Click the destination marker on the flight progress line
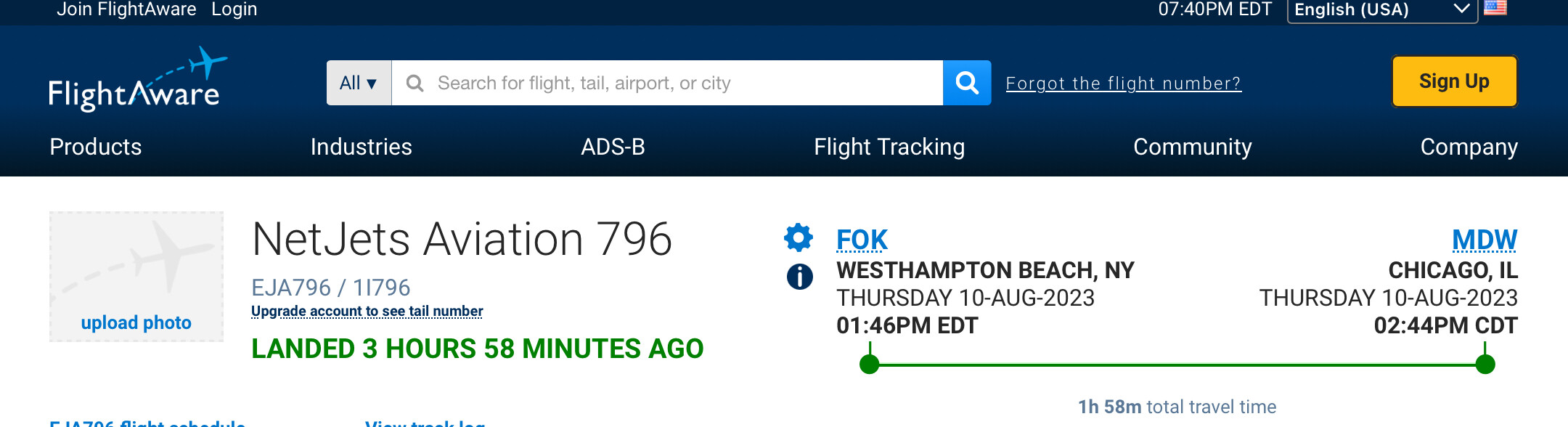 (x=1485, y=365)
